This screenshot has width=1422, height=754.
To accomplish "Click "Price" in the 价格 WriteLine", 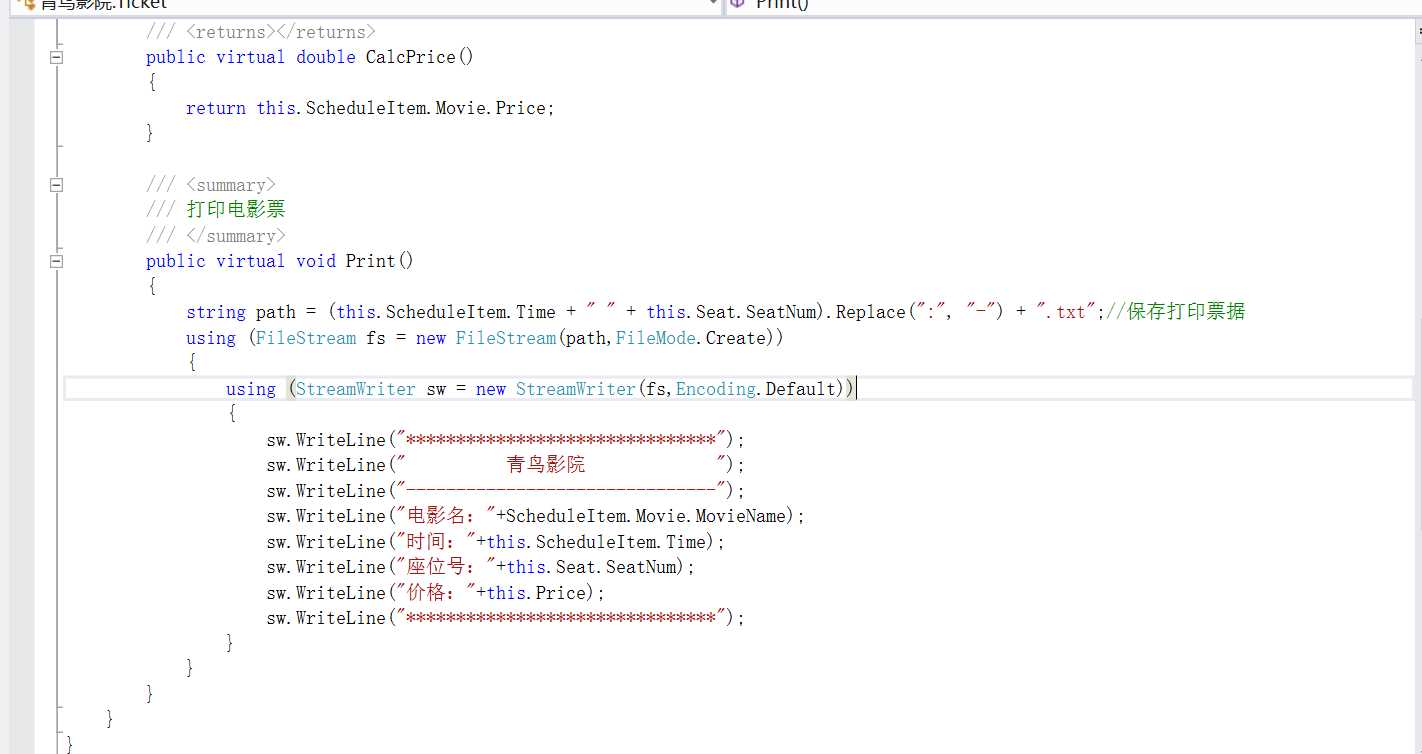I will tap(560, 593).
